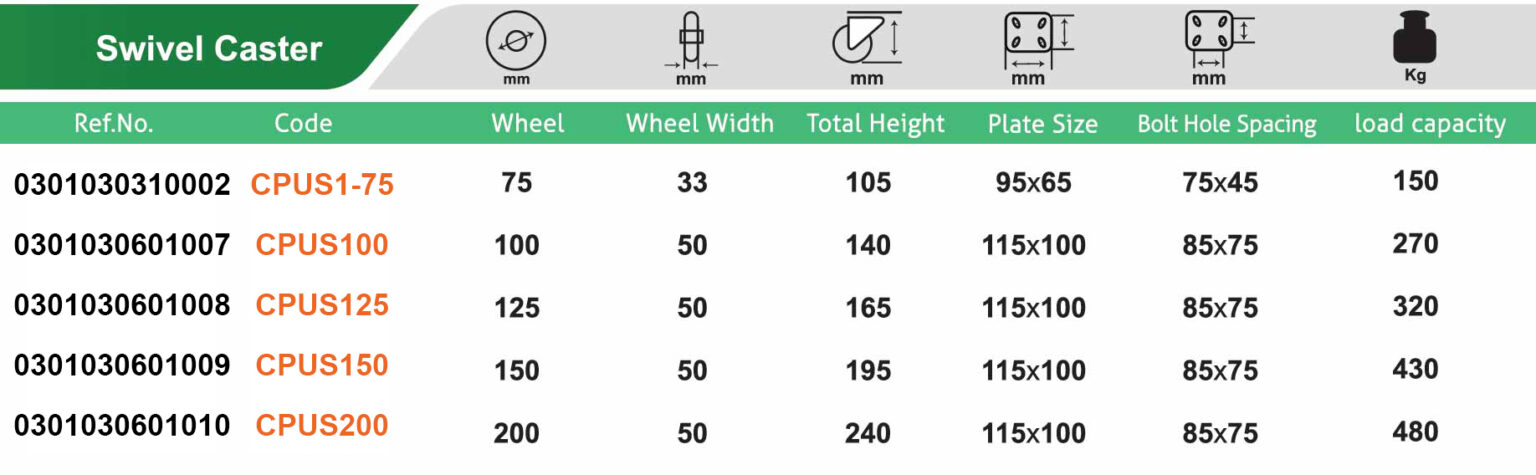
Task: Click the Wheel Width column header
Action: tap(700, 123)
